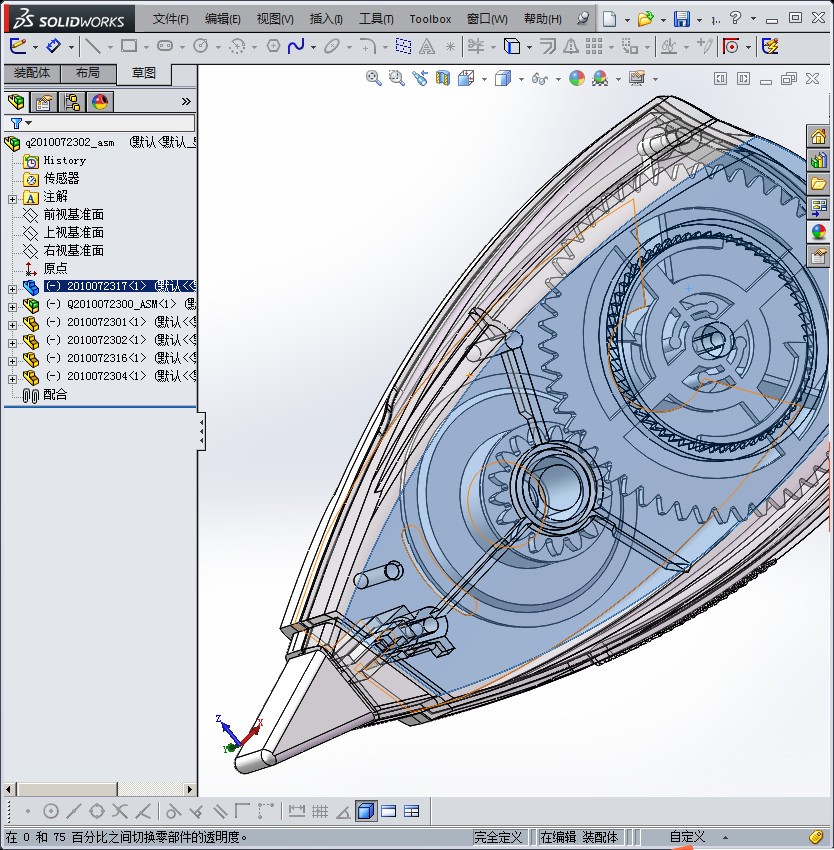Select the Spline sketch tool
834x850 pixels.
click(296, 46)
